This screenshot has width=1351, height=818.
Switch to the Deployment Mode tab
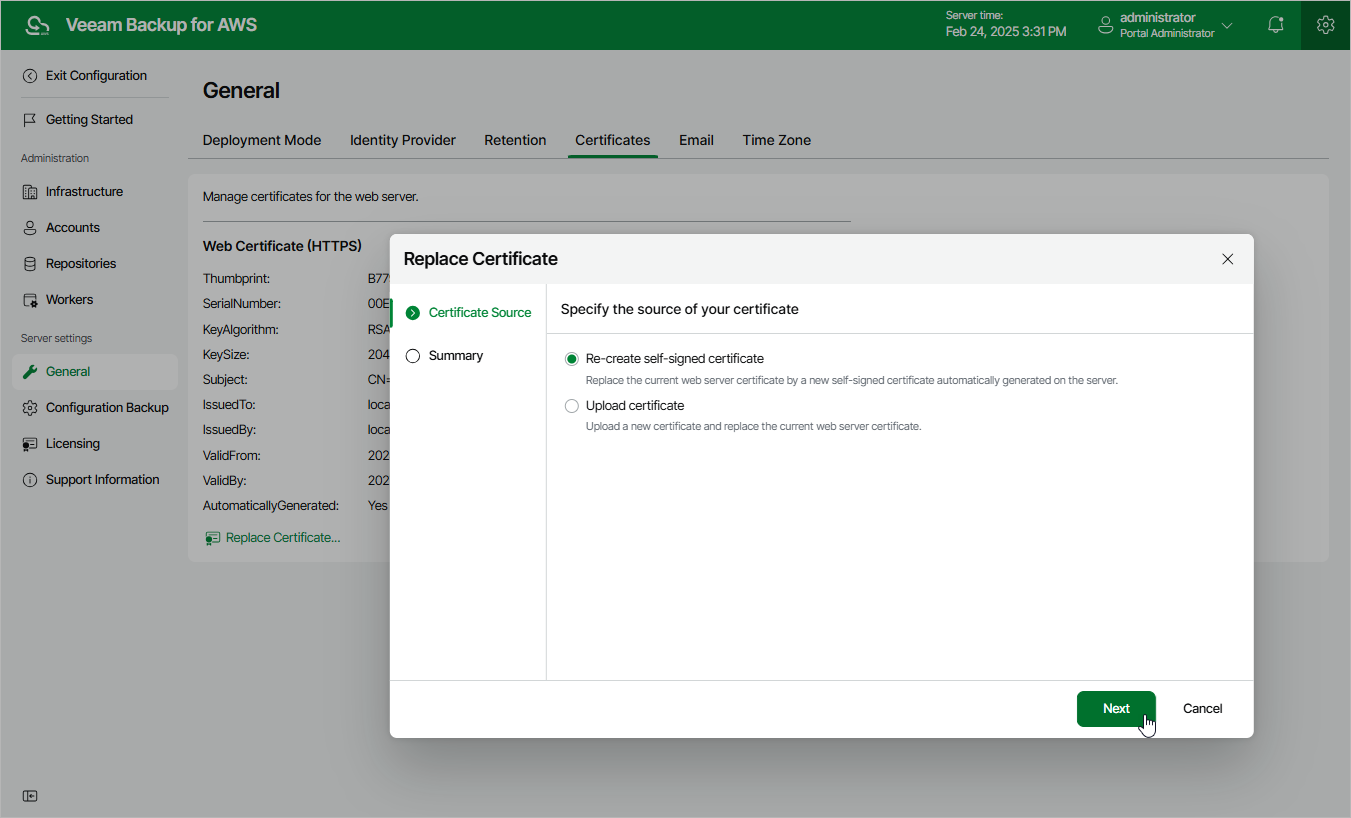262,140
